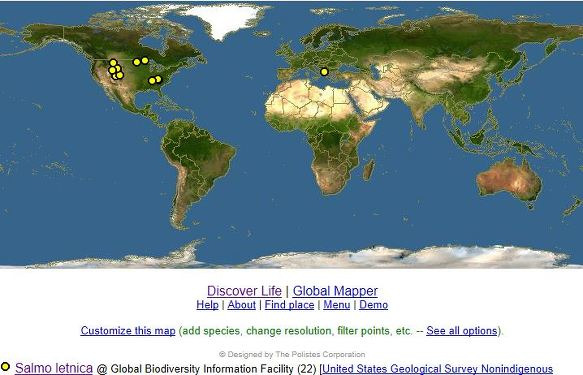This screenshot has height=375, width=583.
Task: Open the Discover Life link
Action: coord(244,291)
